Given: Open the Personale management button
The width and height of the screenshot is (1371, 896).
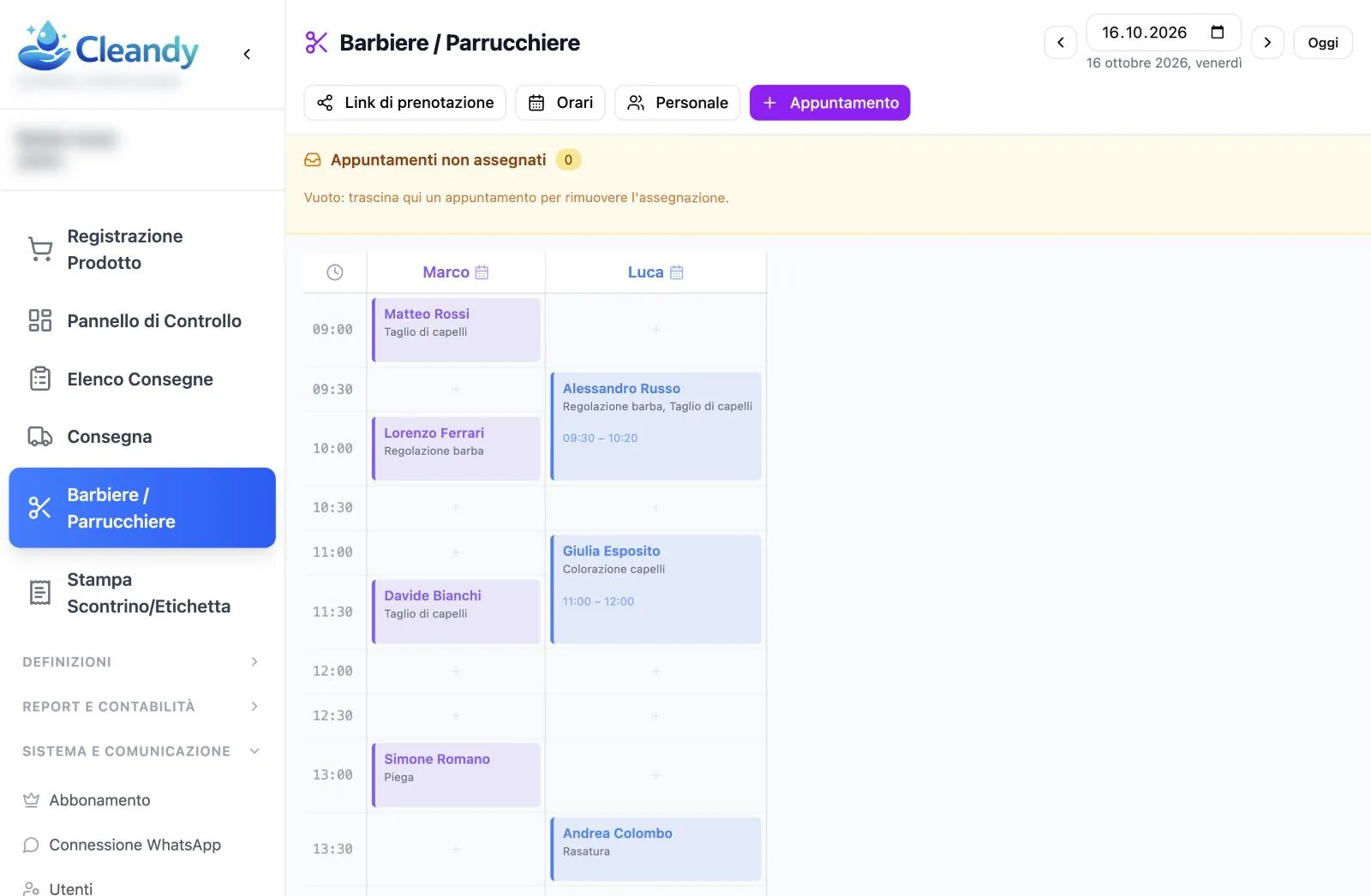Looking at the screenshot, I should pyautogui.click(x=678, y=103).
